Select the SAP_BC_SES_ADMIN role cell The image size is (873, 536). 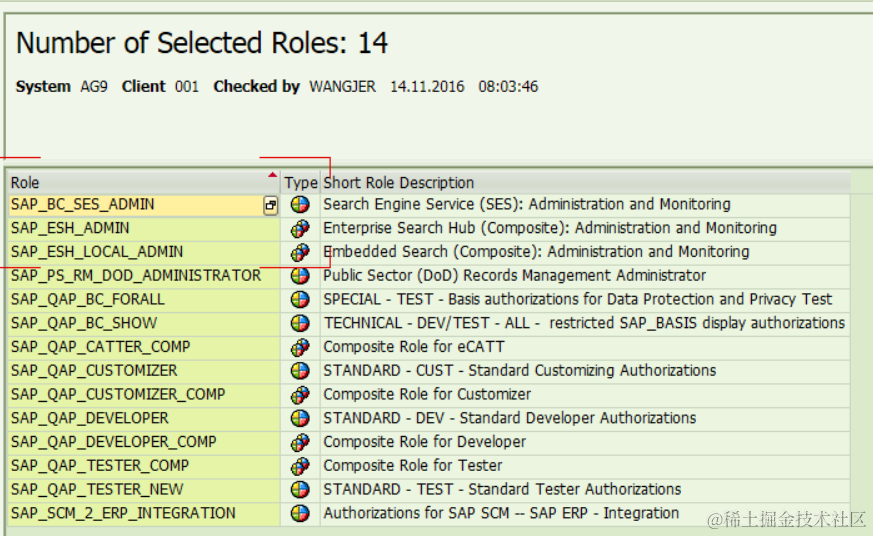tap(144, 205)
